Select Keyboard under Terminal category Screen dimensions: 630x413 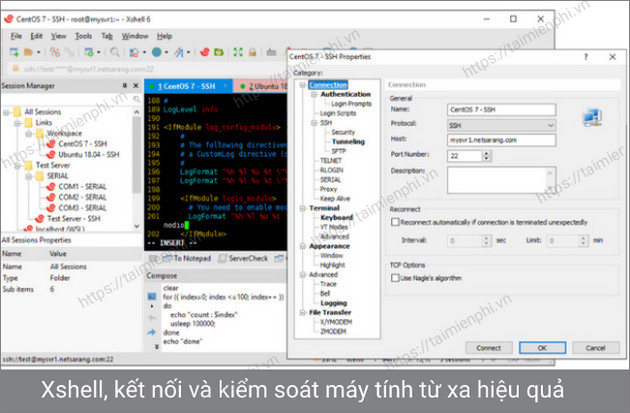click(x=337, y=218)
